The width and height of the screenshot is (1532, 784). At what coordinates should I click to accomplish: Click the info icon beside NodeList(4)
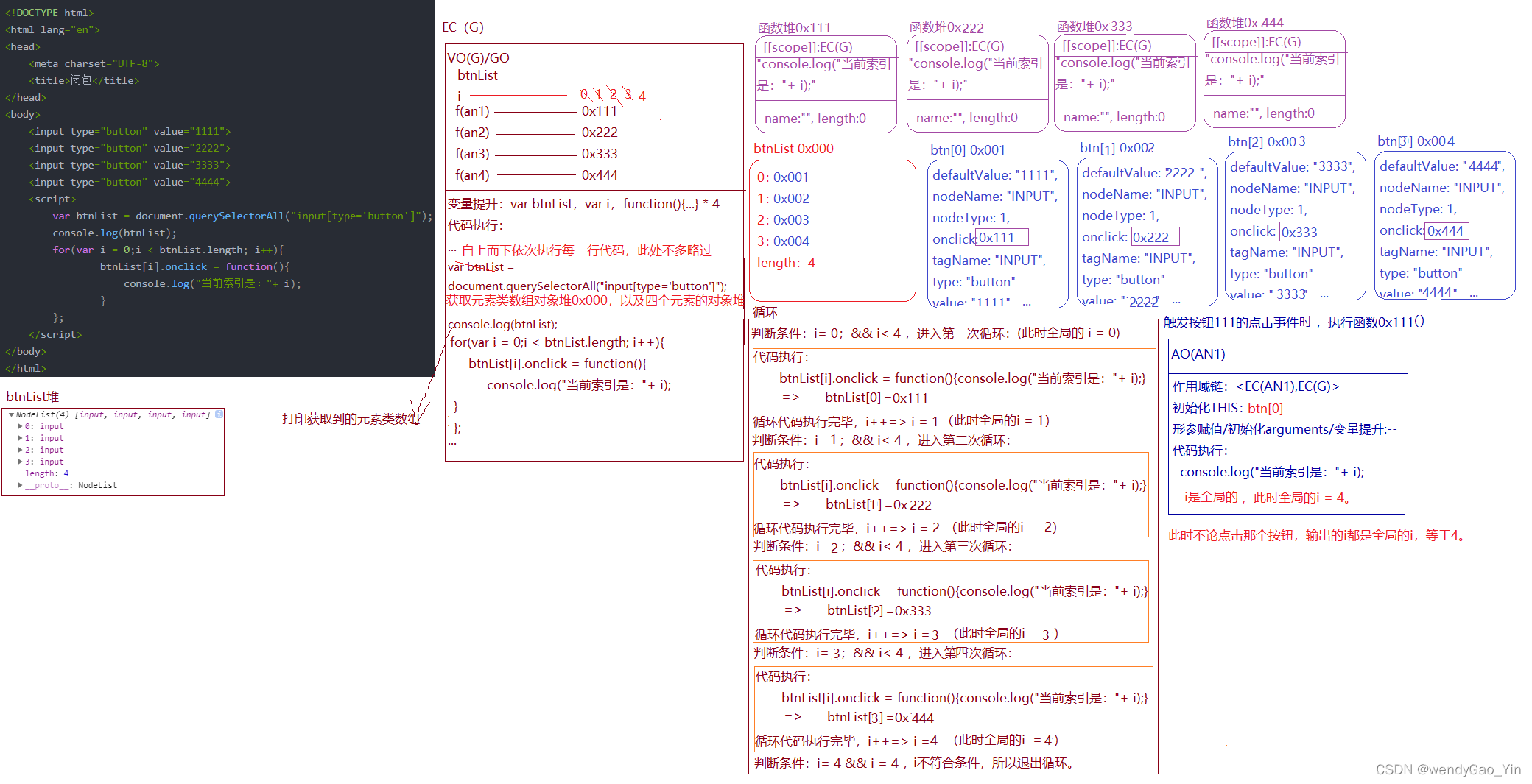pyautogui.click(x=219, y=414)
